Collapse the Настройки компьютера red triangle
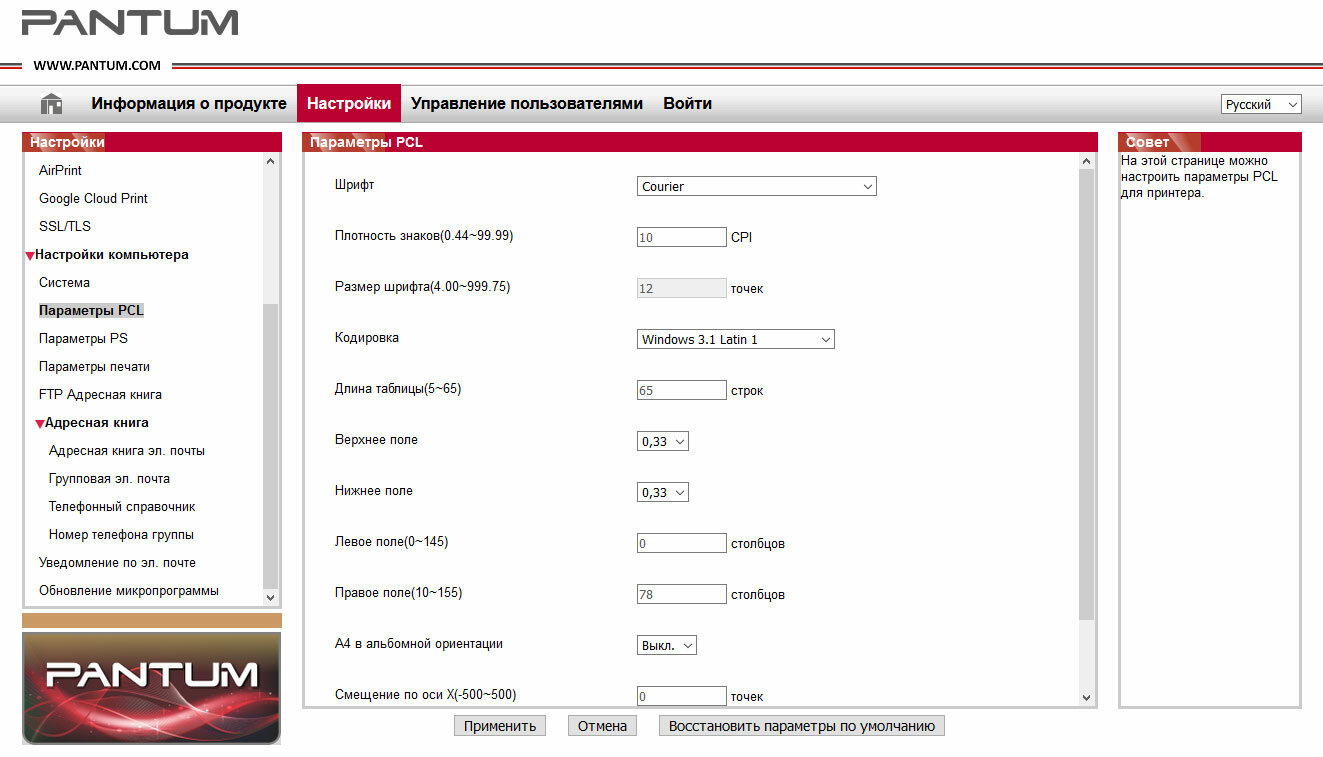 [30, 256]
